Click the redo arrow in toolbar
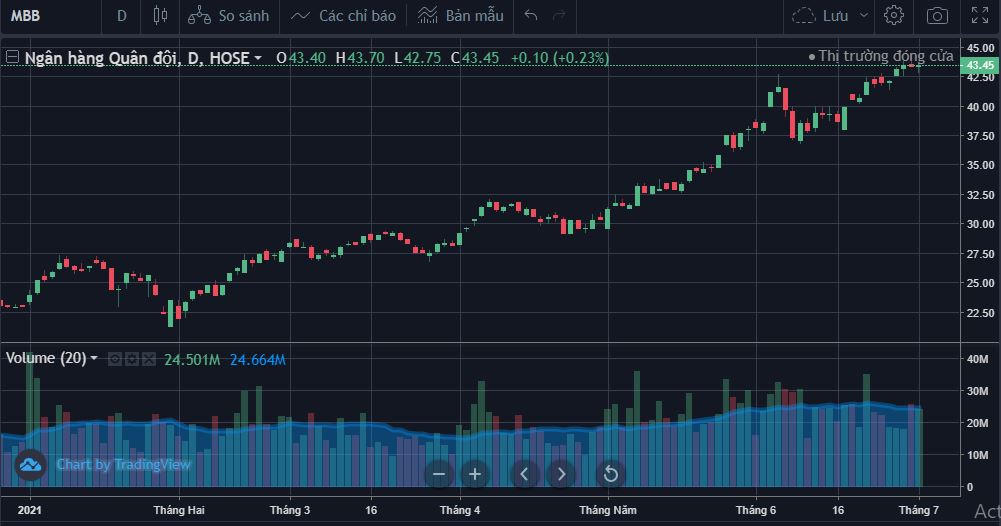The image size is (1001, 526). pos(559,16)
